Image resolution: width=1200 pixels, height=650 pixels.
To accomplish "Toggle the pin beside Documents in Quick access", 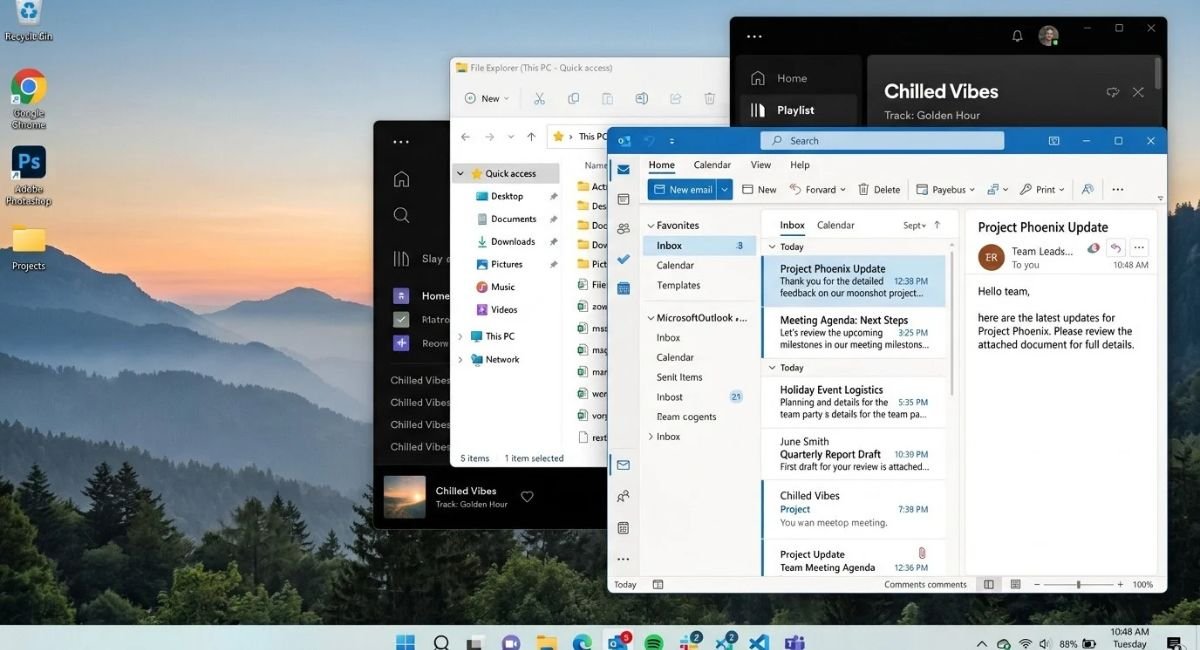I will [x=554, y=219].
